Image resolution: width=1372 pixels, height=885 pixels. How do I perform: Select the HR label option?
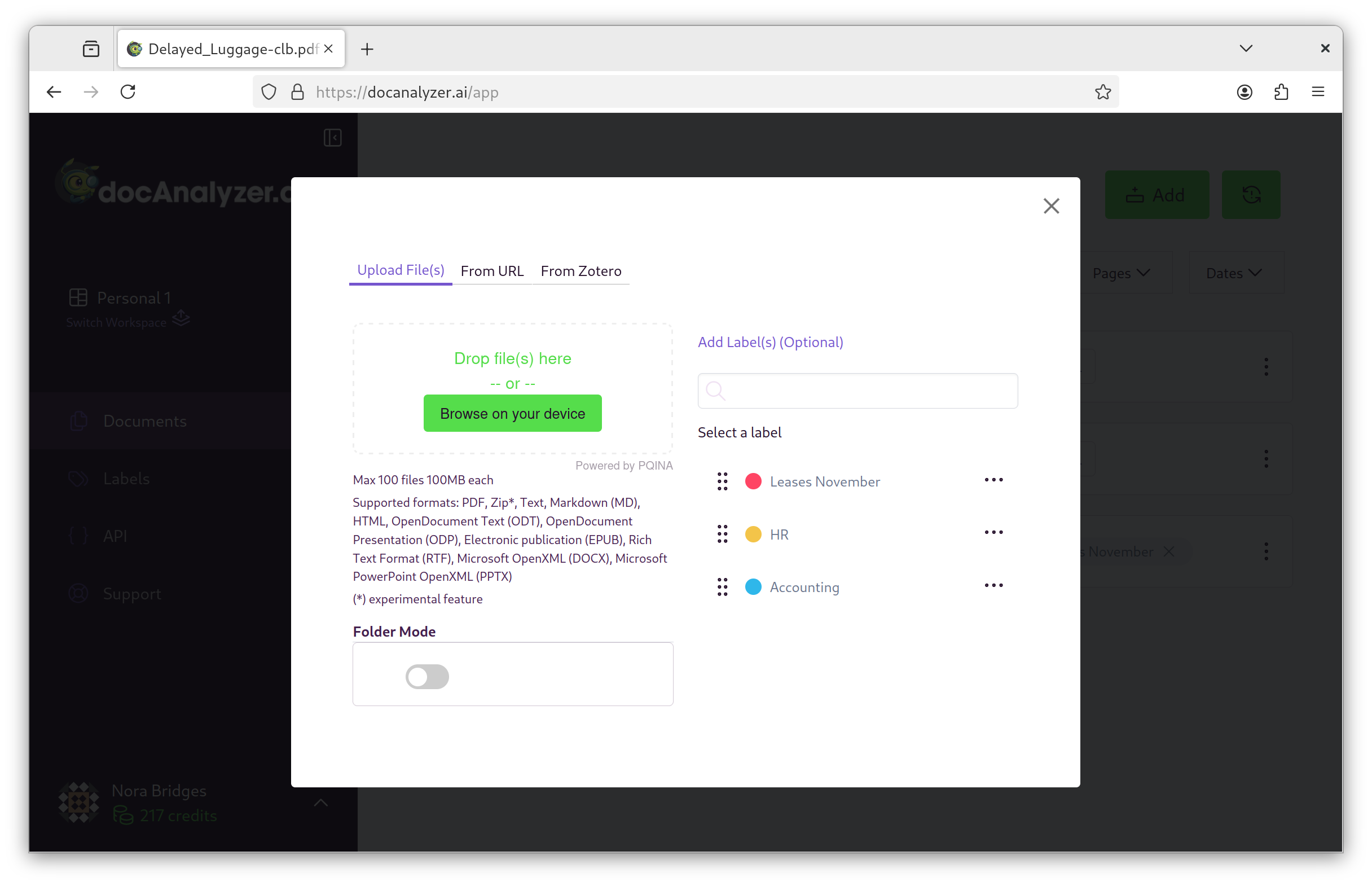click(779, 534)
